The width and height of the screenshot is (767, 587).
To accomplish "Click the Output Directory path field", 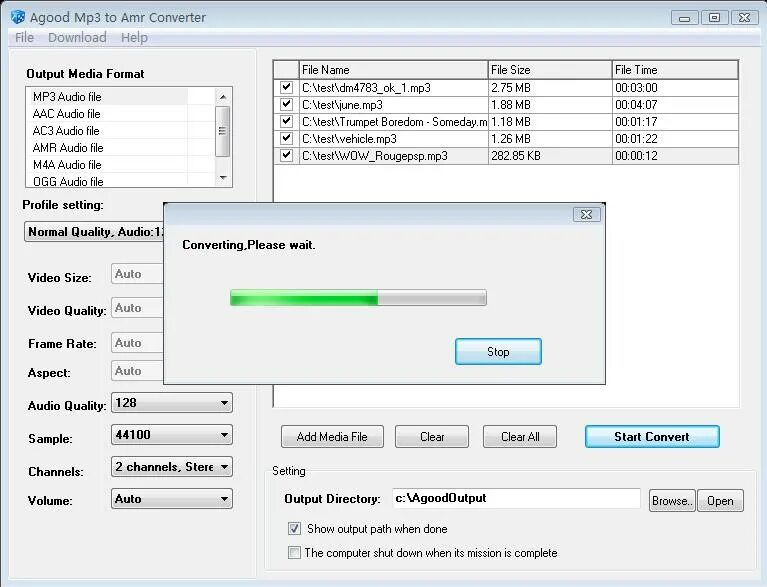I will (516, 498).
